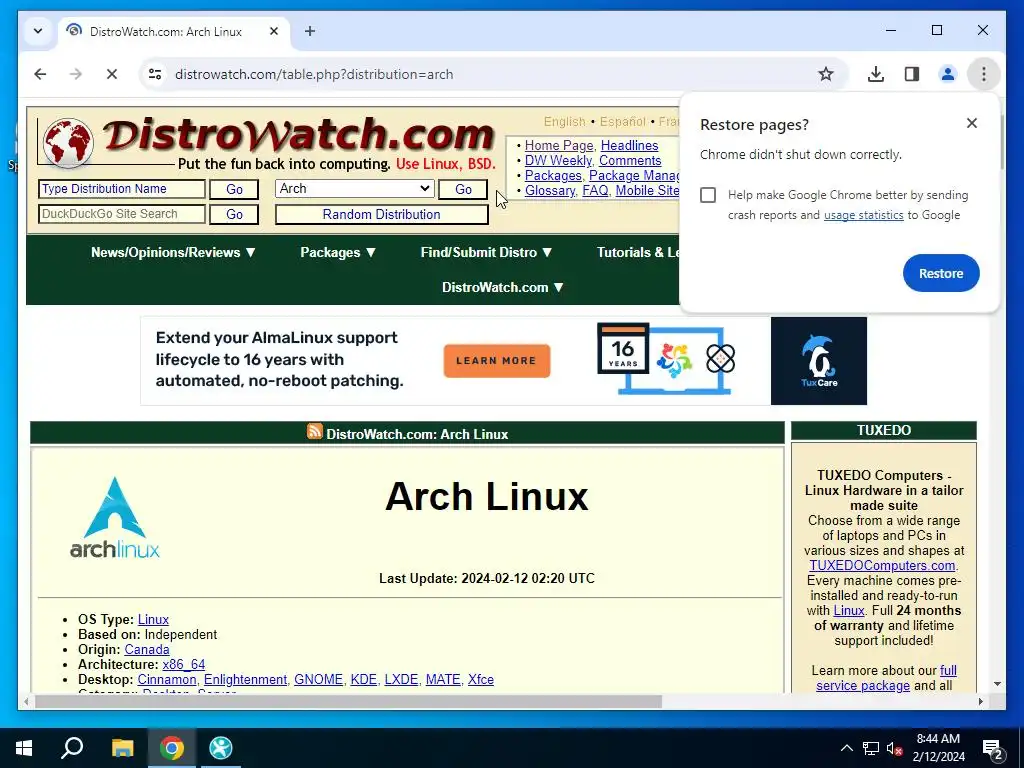The height and width of the screenshot is (768, 1024).
Task: Open the KDE desktop link
Action: 364,680
